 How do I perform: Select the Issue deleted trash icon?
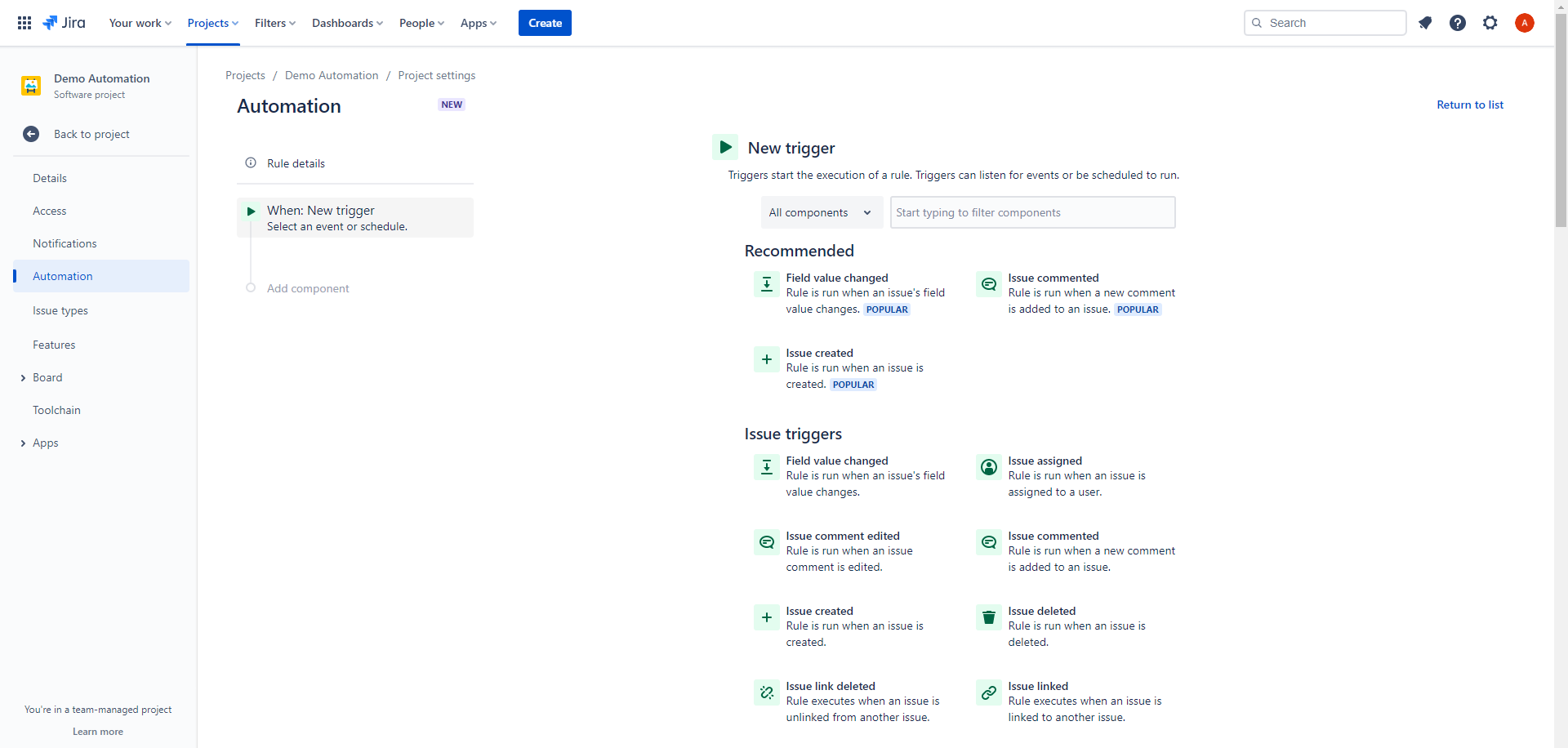click(988, 617)
